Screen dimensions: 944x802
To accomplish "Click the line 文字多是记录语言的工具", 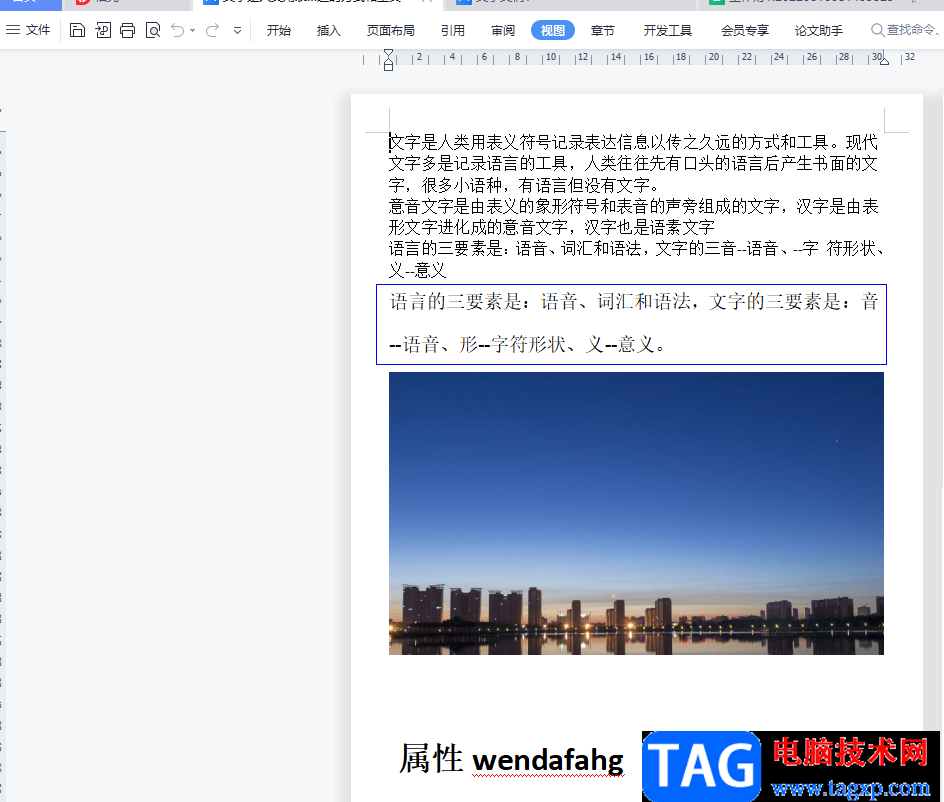I will tap(633, 164).
